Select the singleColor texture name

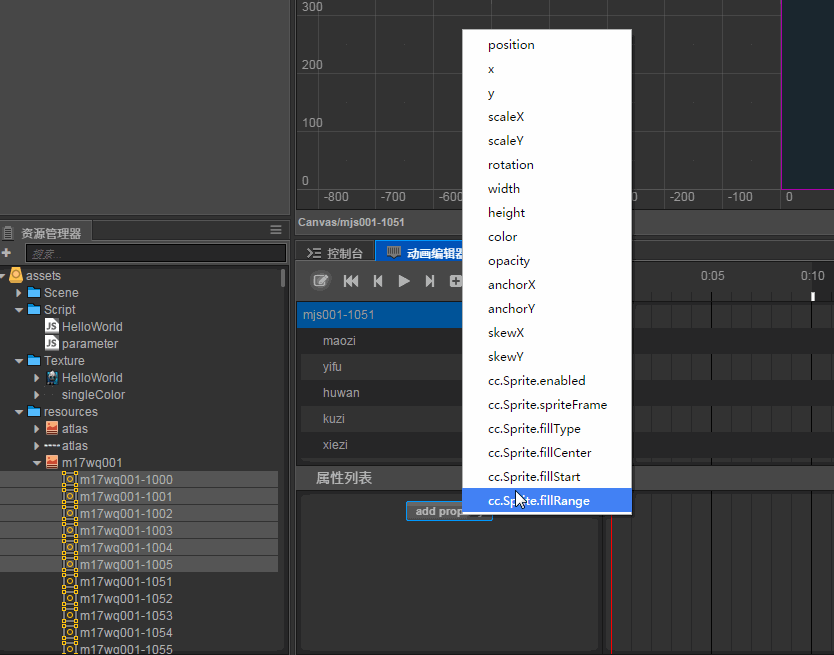93,395
